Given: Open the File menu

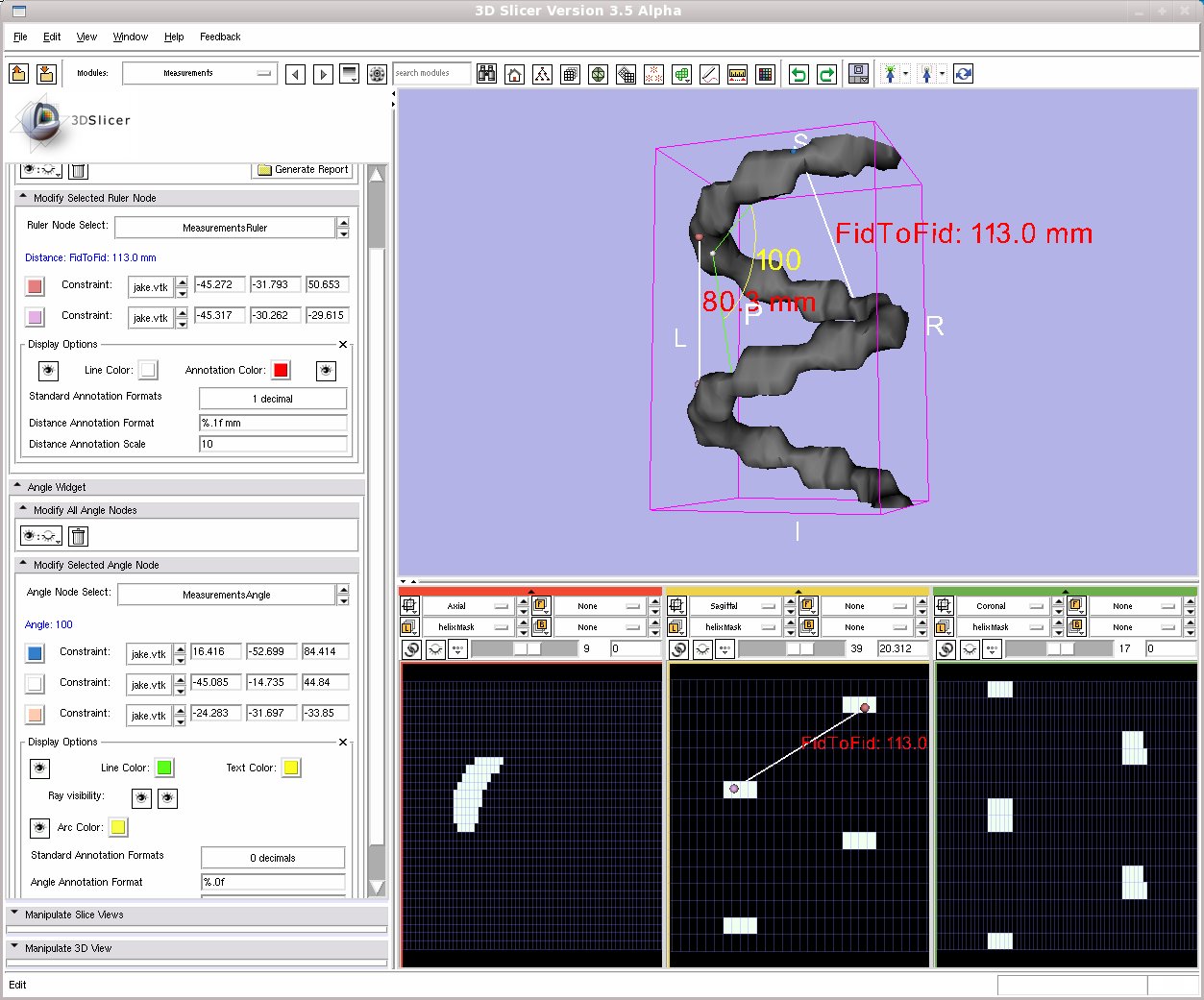Looking at the screenshot, I should 20,37.
